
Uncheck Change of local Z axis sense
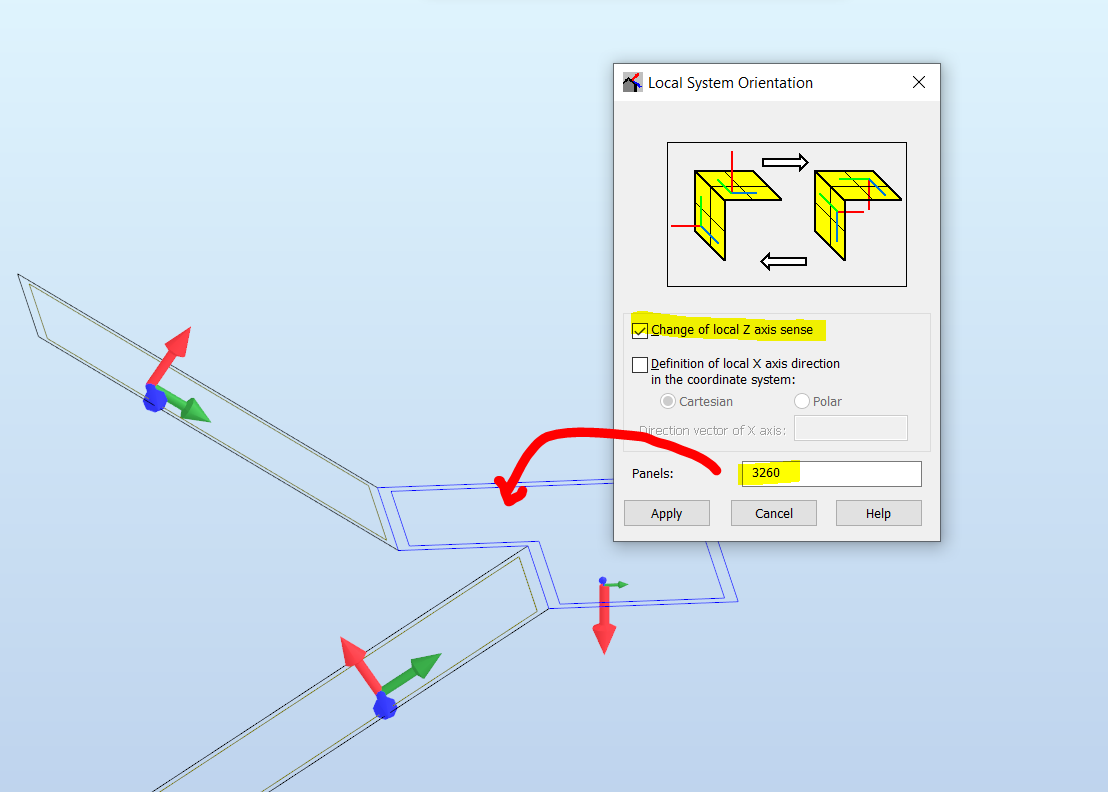click(x=640, y=329)
